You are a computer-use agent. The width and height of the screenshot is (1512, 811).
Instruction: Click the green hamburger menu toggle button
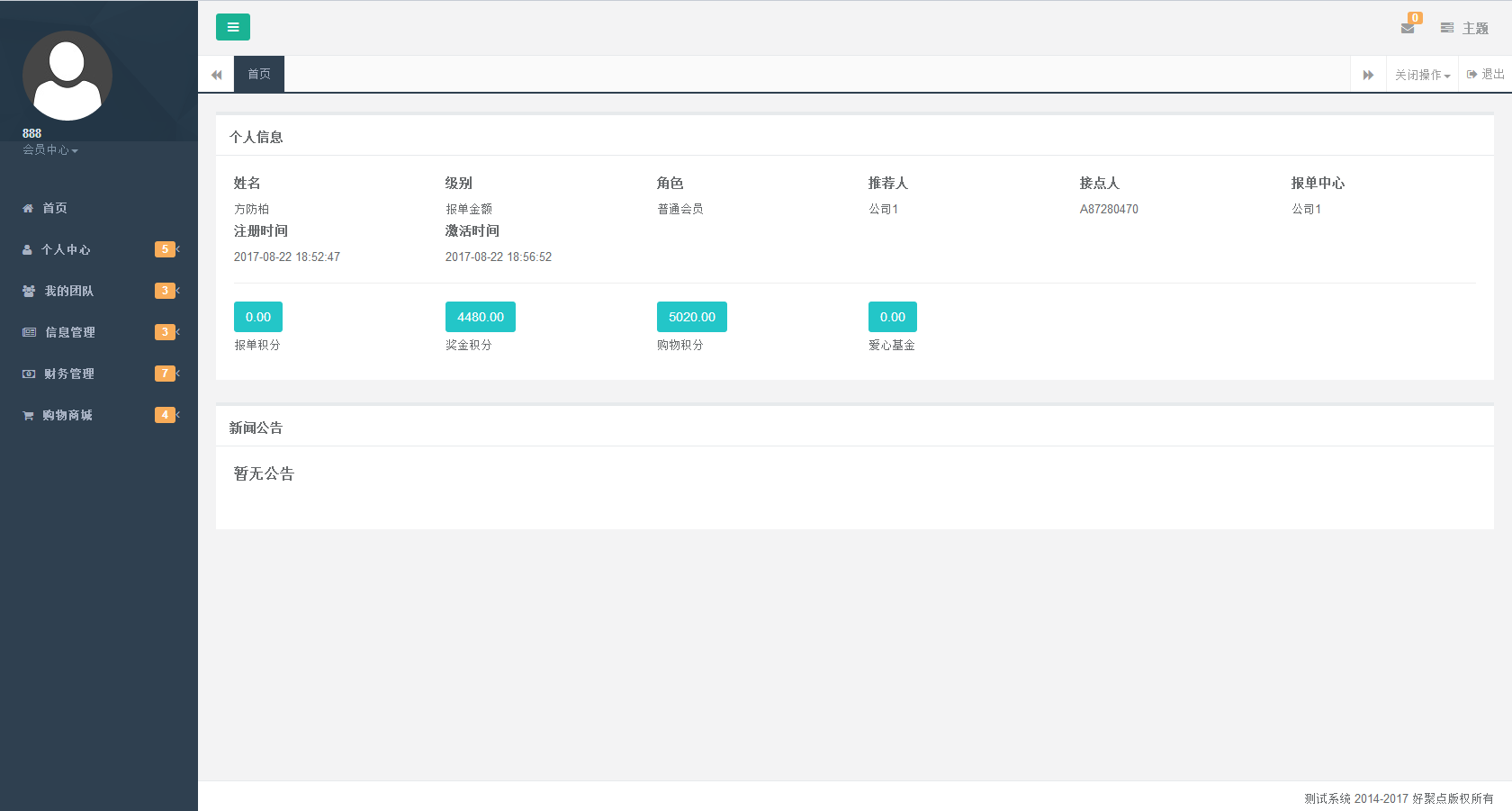tap(232, 27)
